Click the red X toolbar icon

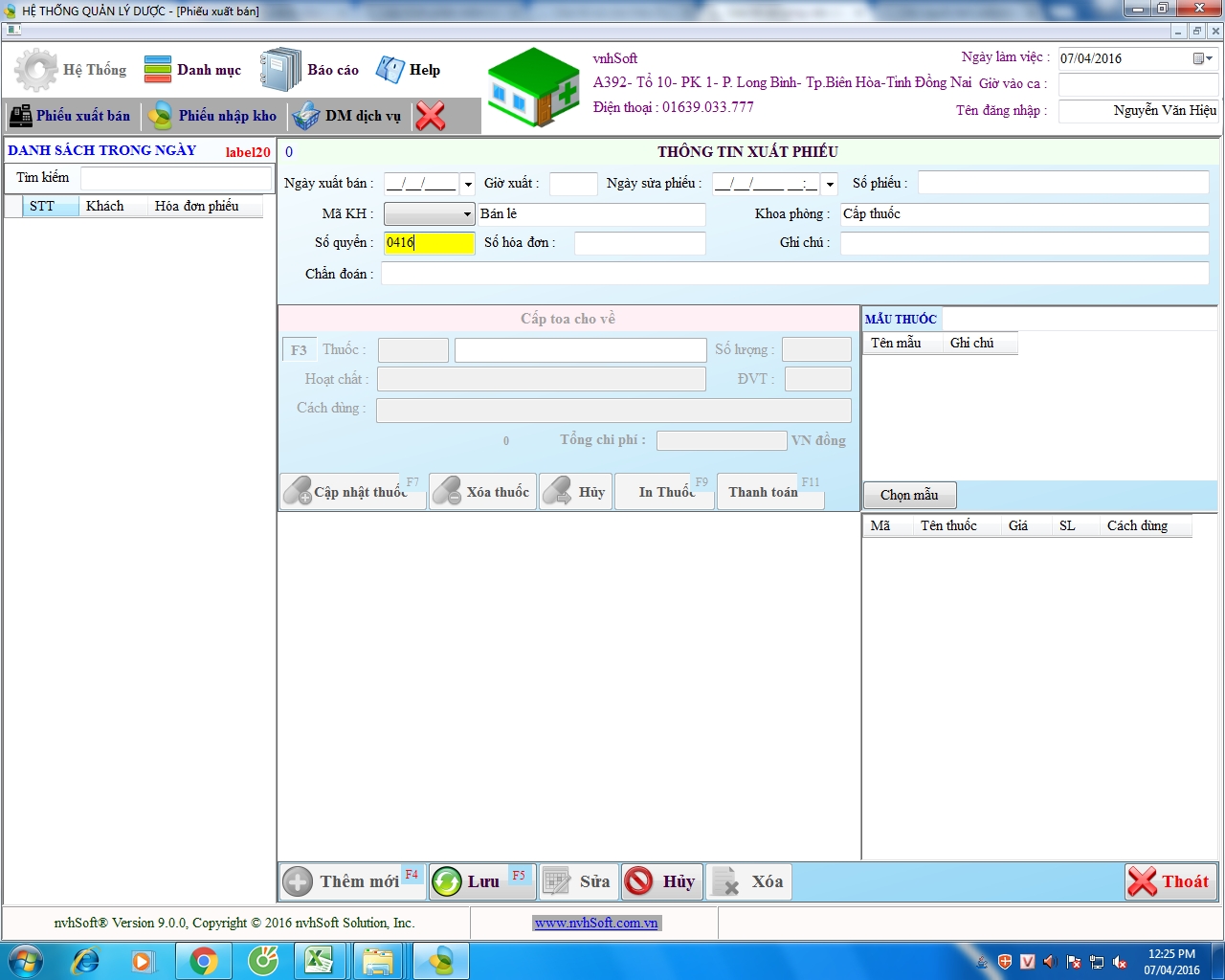(x=431, y=116)
